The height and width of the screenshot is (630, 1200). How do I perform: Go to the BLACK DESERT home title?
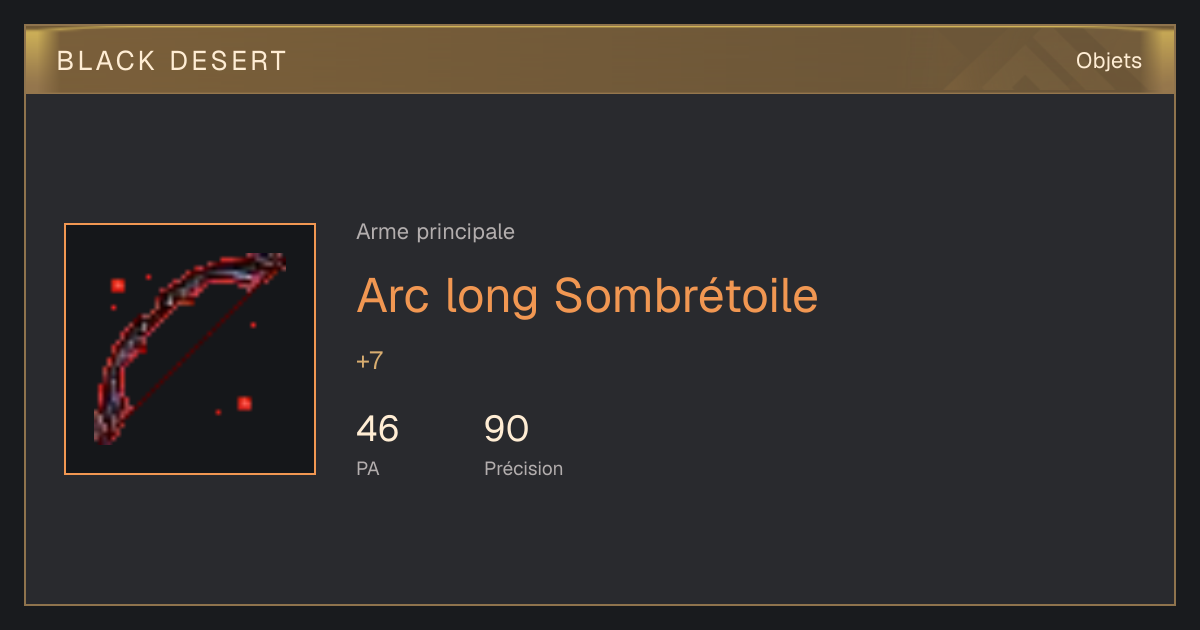click(172, 61)
